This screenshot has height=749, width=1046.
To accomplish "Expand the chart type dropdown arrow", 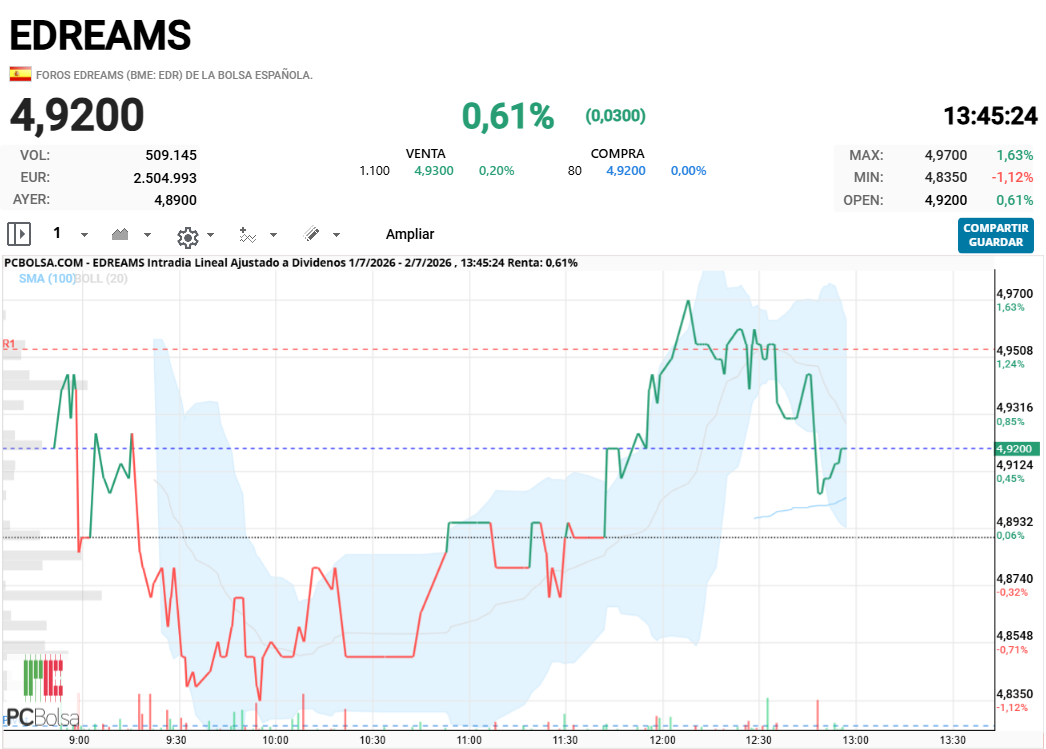I will 147,235.
